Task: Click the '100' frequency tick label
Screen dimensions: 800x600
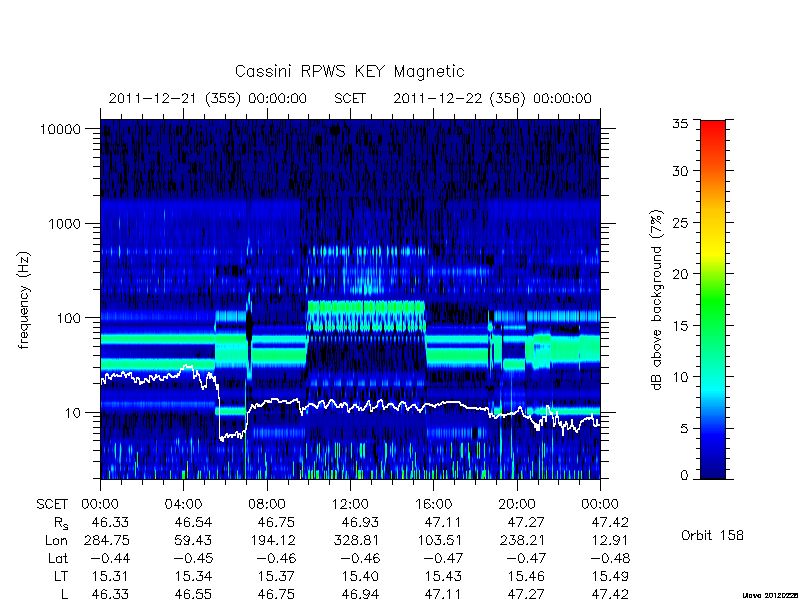Action: point(69,318)
